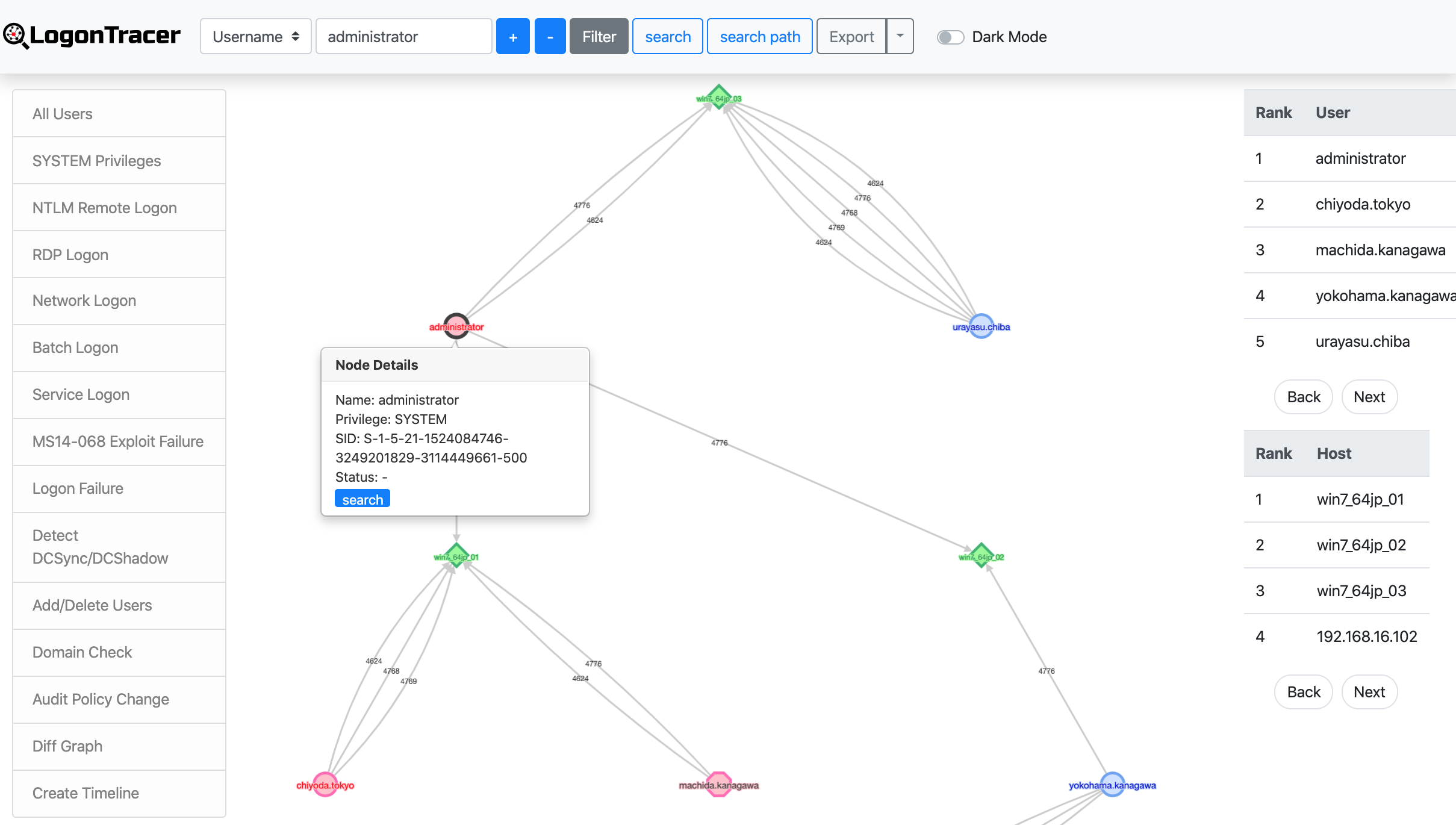
Task: Click the administrator node icon
Action: click(456, 325)
